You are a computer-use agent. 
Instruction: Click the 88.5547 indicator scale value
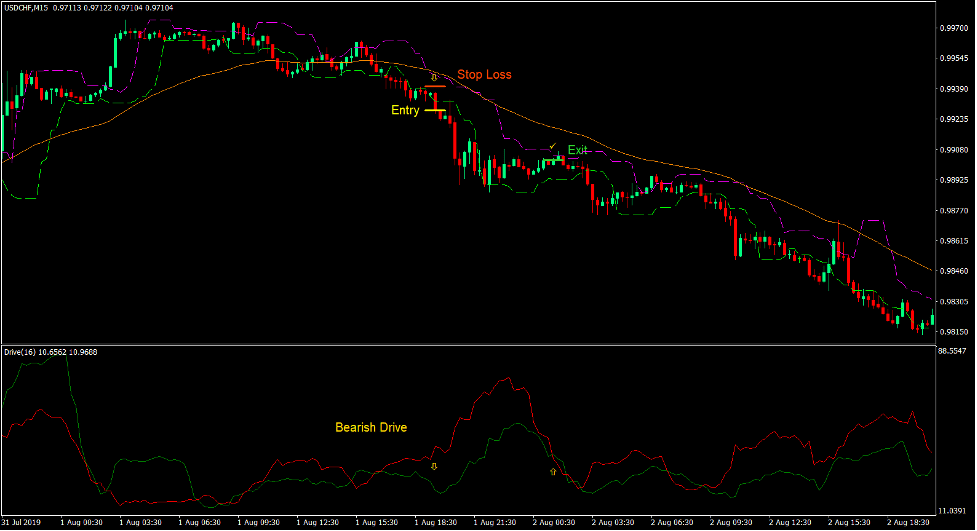point(954,351)
